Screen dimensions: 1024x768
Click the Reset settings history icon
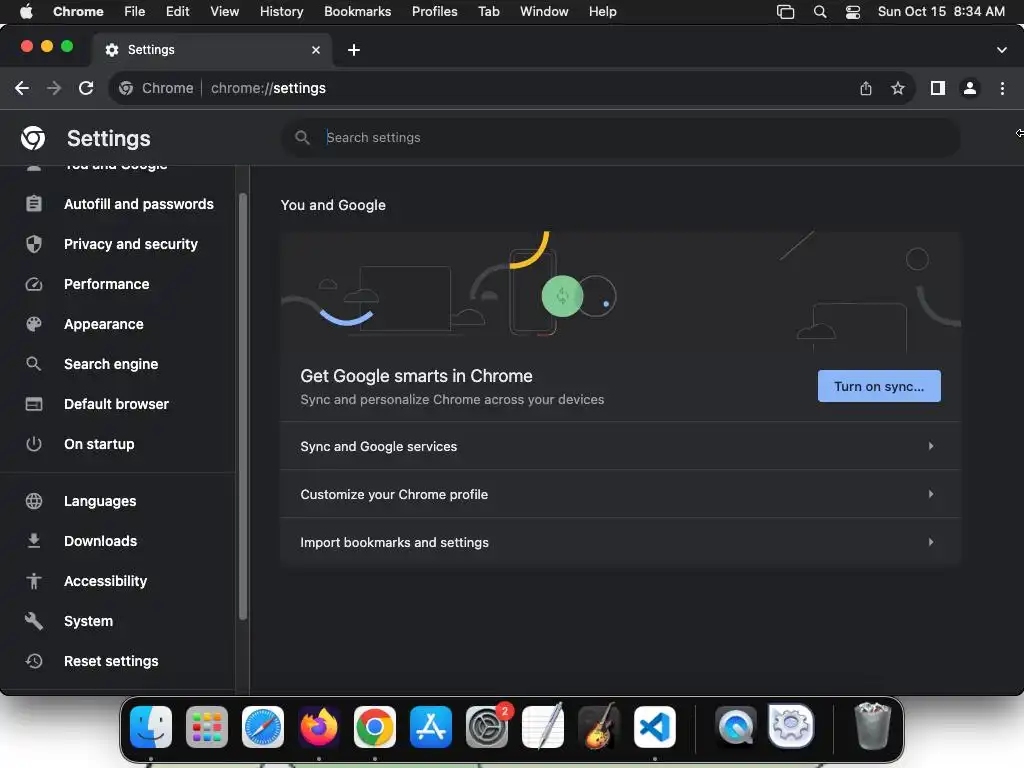pyautogui.click(x=33, y=661)
